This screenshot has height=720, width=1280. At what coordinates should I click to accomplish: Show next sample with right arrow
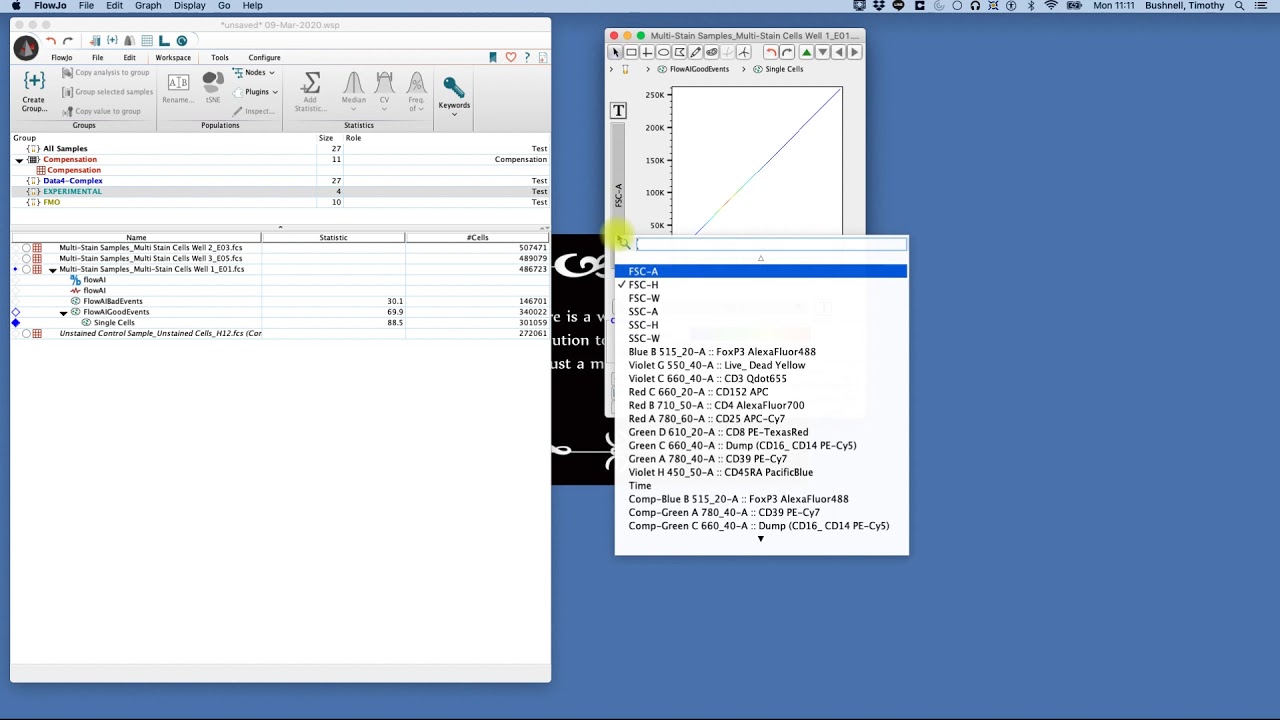[x=854, y=52]
